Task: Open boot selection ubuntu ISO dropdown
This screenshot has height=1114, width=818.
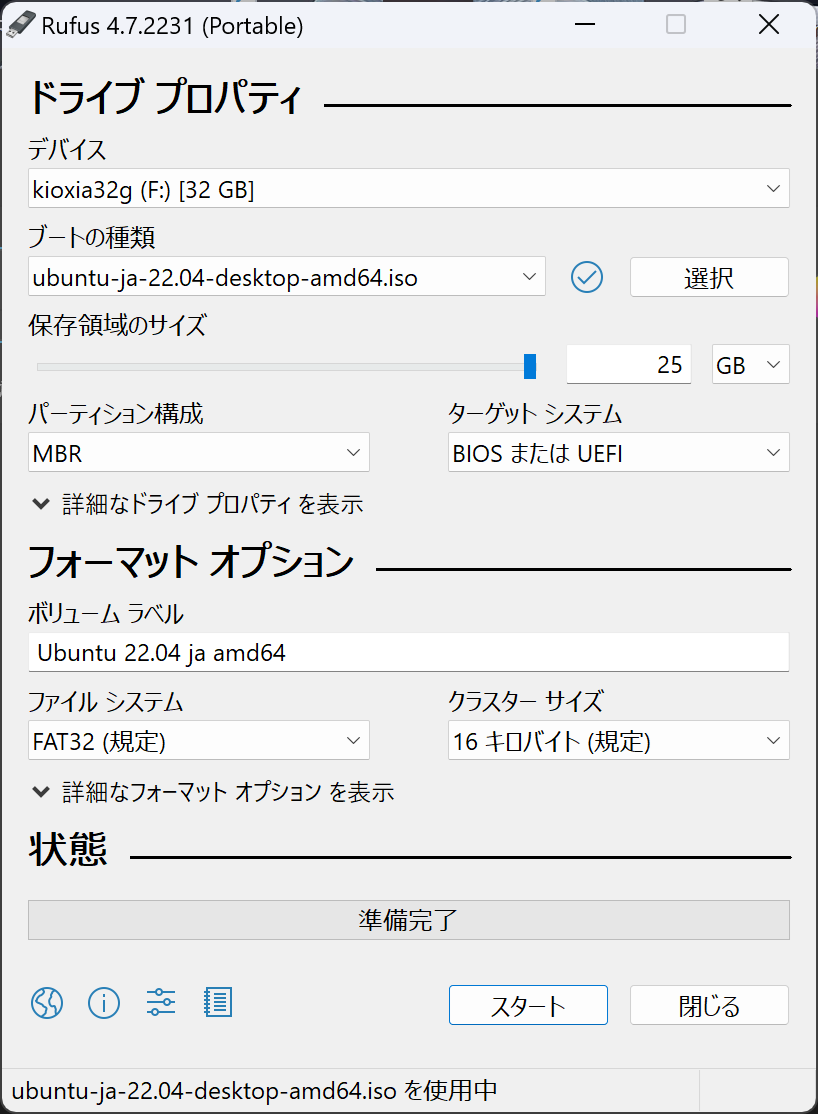Action: click(x=286, y=277)
